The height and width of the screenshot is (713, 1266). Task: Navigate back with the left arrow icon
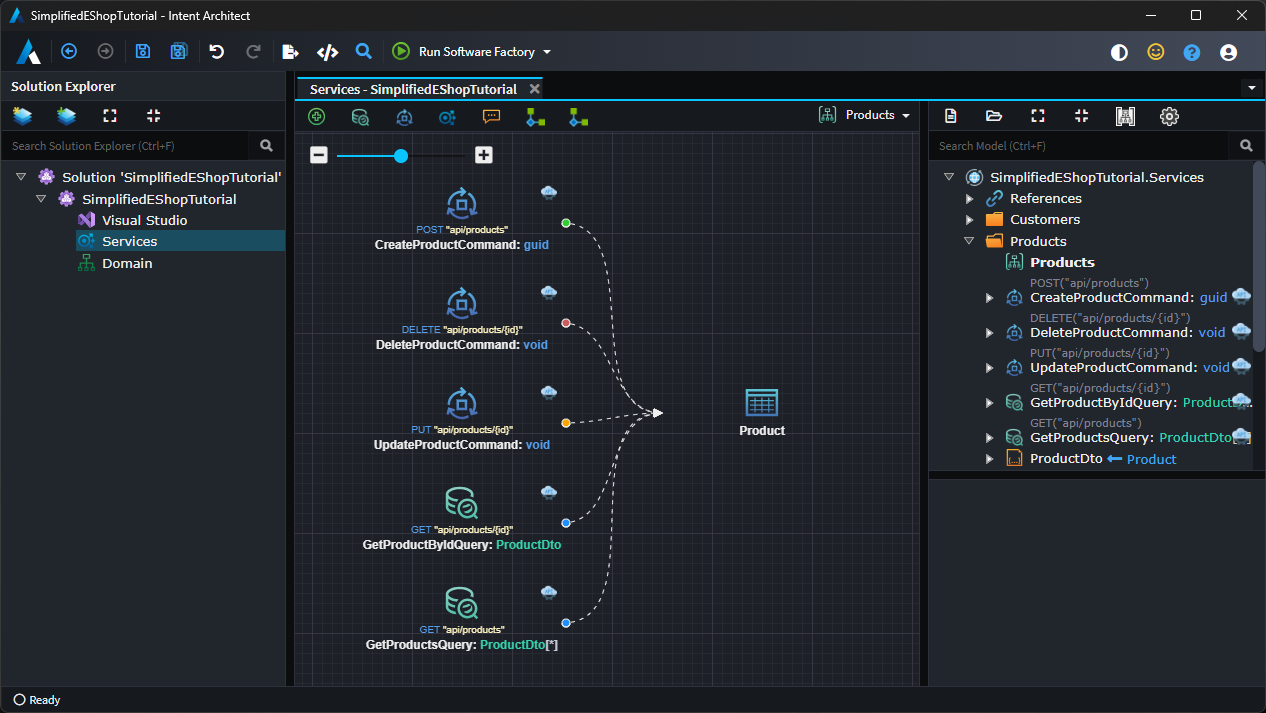[x=69, y=51]
